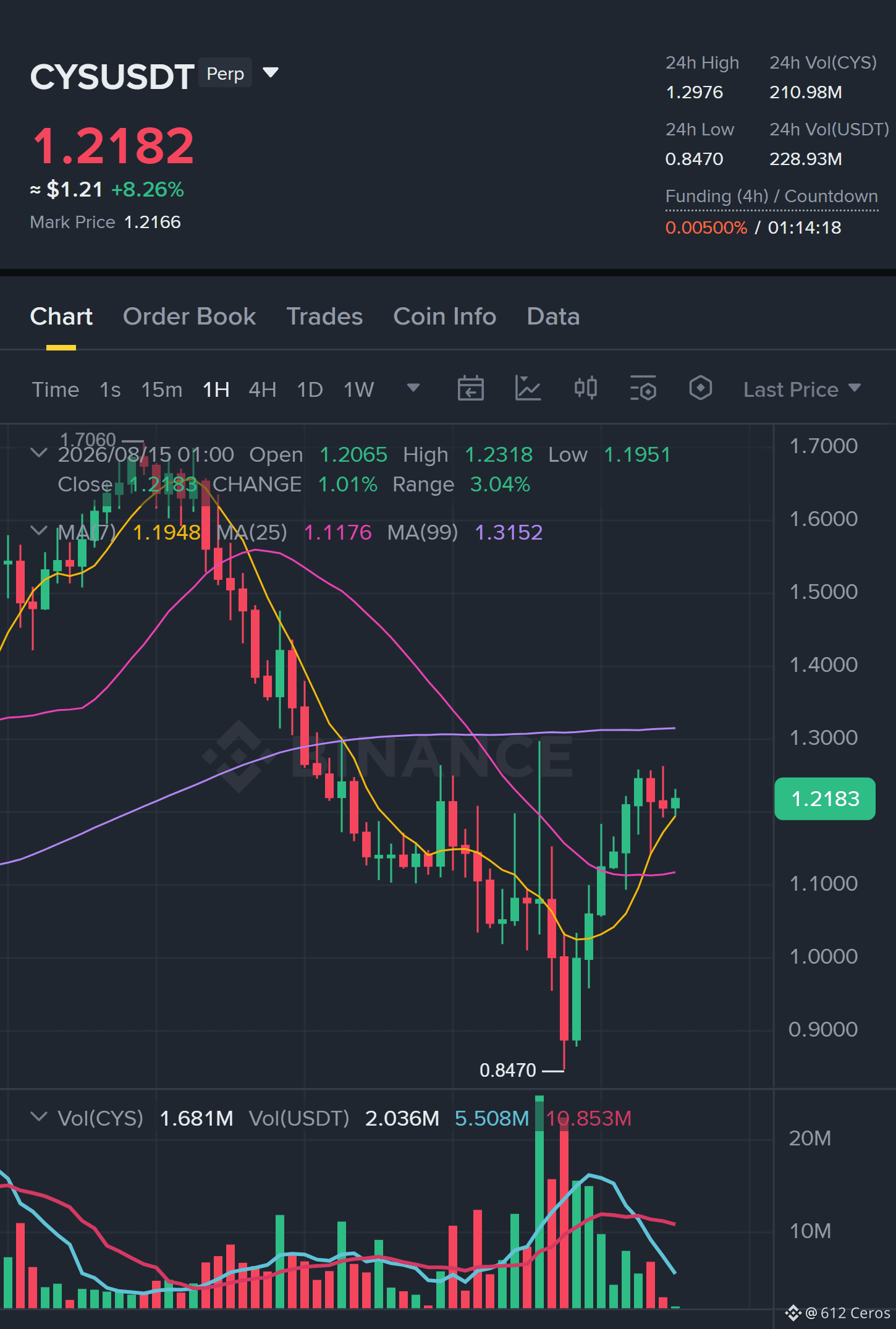Open chart display settings icon

(x=643, y=389)
